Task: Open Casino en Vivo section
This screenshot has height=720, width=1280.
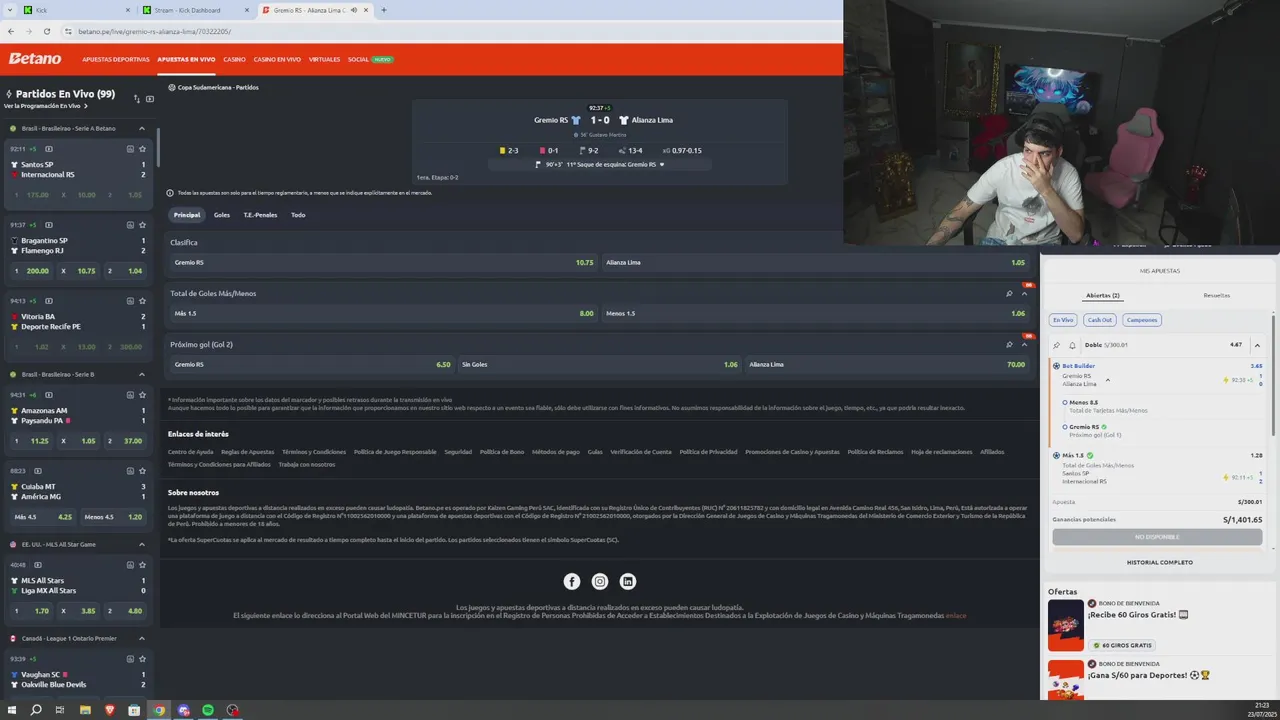Action: tap(277, 59)
